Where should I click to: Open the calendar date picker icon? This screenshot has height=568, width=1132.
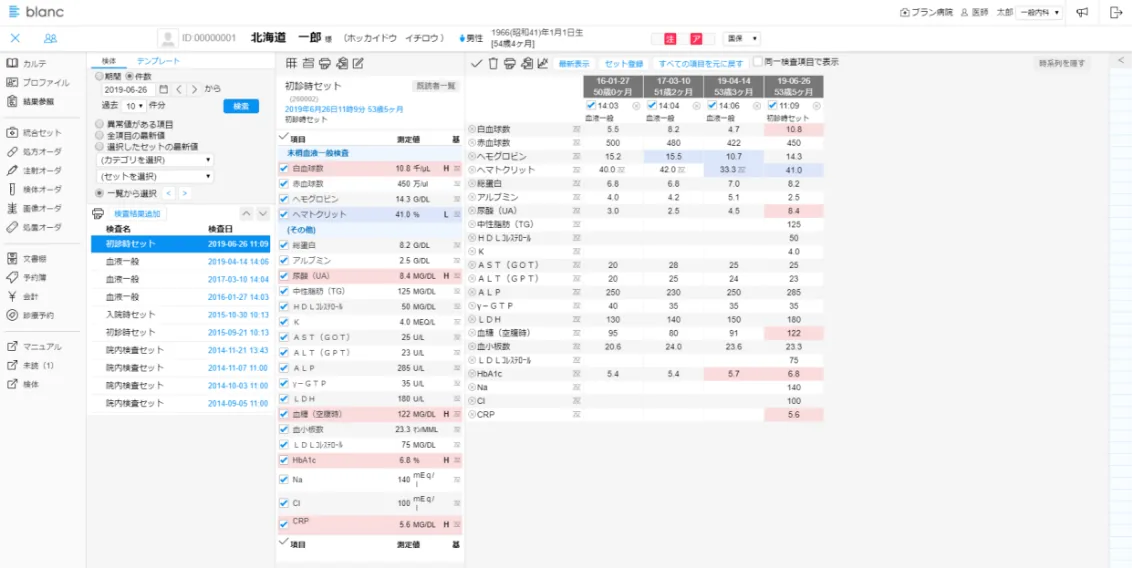click(163, 89)
